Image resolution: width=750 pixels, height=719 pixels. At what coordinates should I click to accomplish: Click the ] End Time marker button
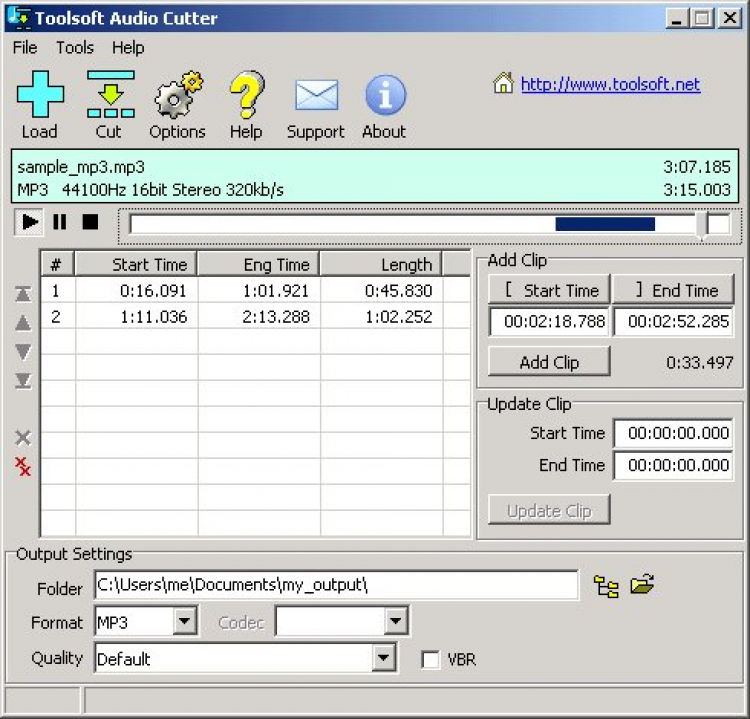point(673,289)
